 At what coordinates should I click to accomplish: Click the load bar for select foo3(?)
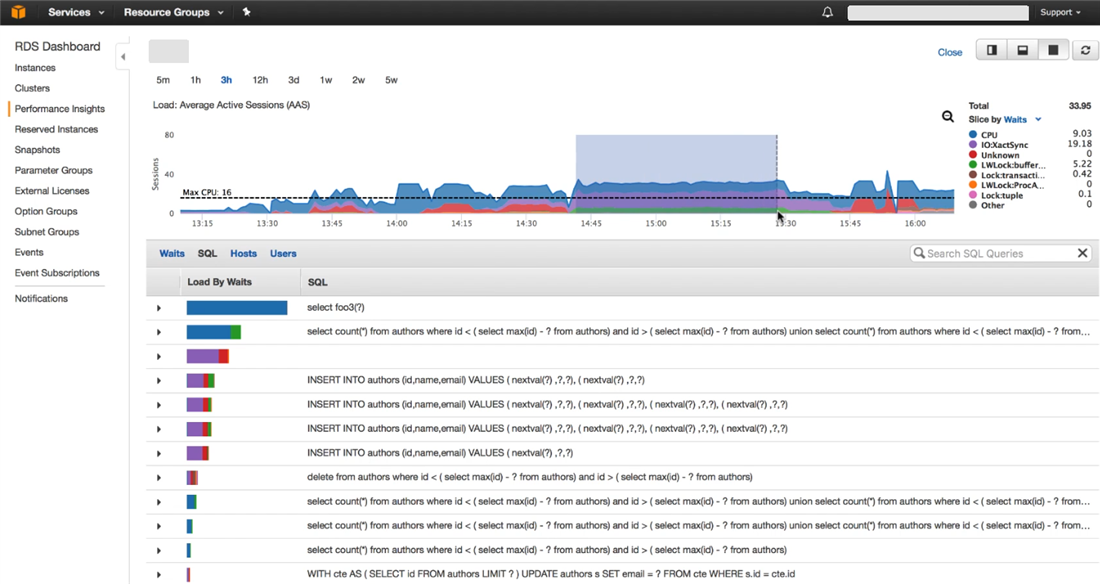[x=237, y=308]
